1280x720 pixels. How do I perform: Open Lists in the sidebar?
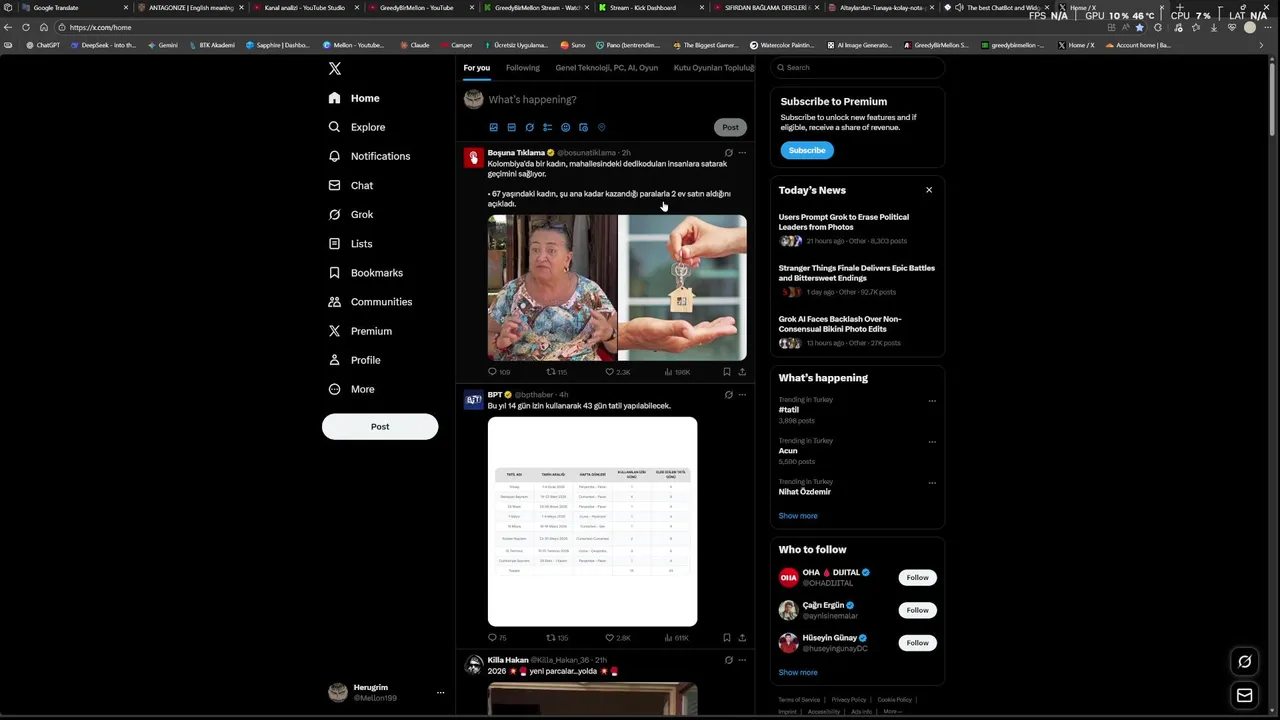pyautogui.click(x=350, y=243)
